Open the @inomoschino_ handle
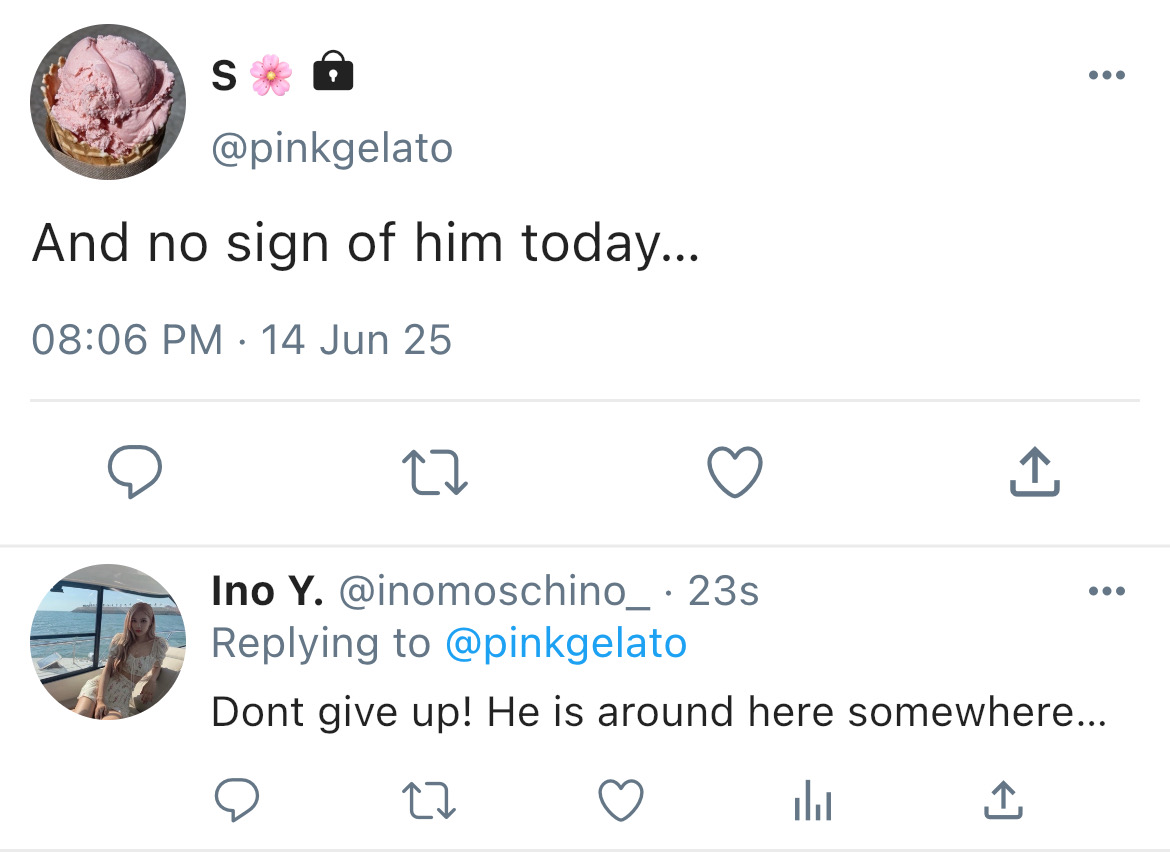The image size is (1170, 852). pyautogui.click(x=494, y=592)
